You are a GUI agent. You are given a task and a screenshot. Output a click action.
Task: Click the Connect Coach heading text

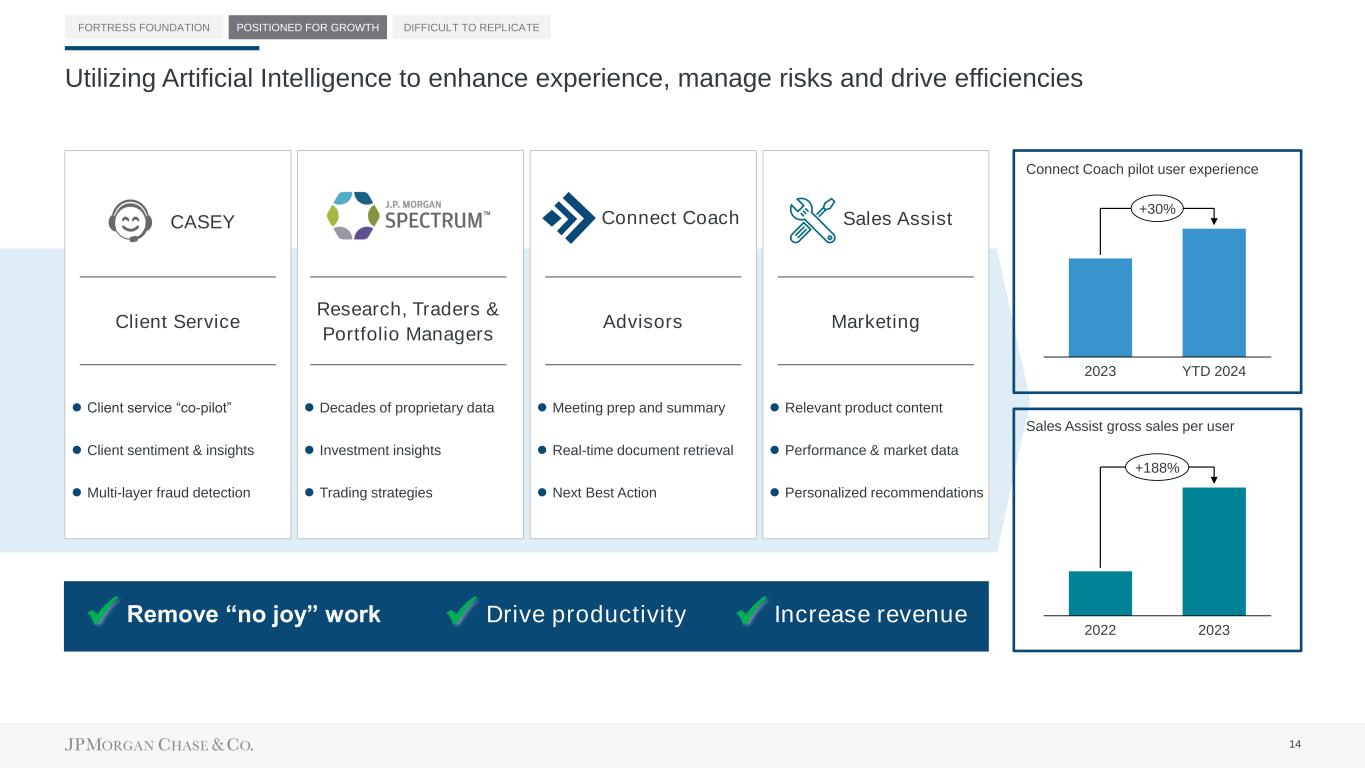670,218
